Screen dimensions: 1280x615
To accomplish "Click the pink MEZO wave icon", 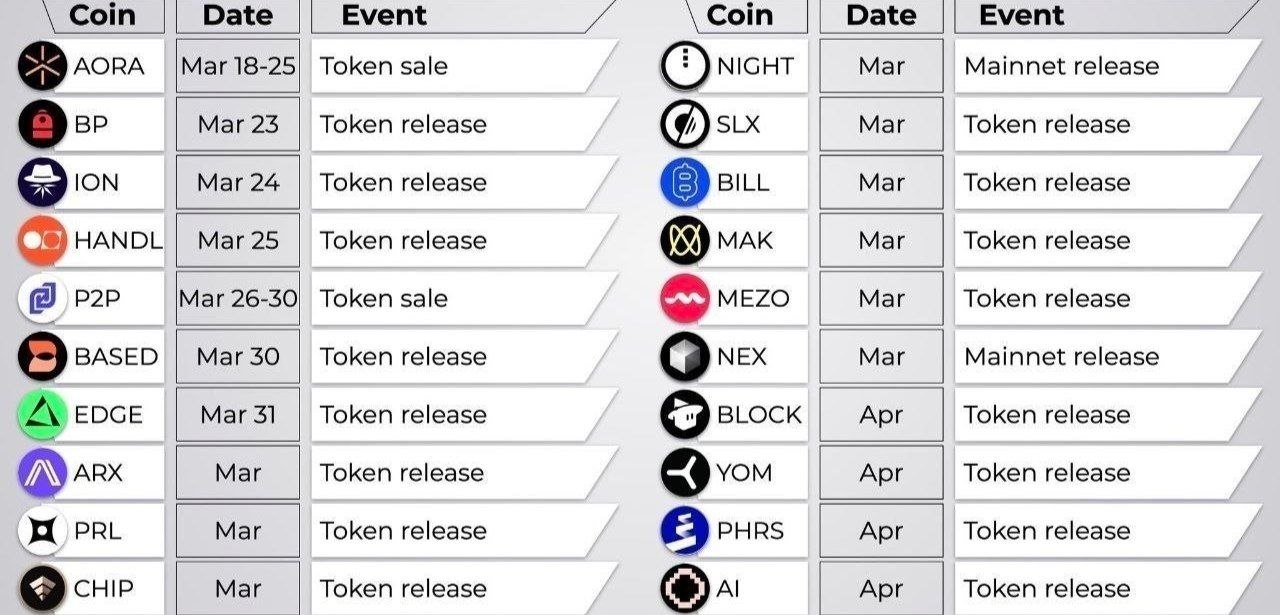I will pyautogui.click(x=685, y=298).
